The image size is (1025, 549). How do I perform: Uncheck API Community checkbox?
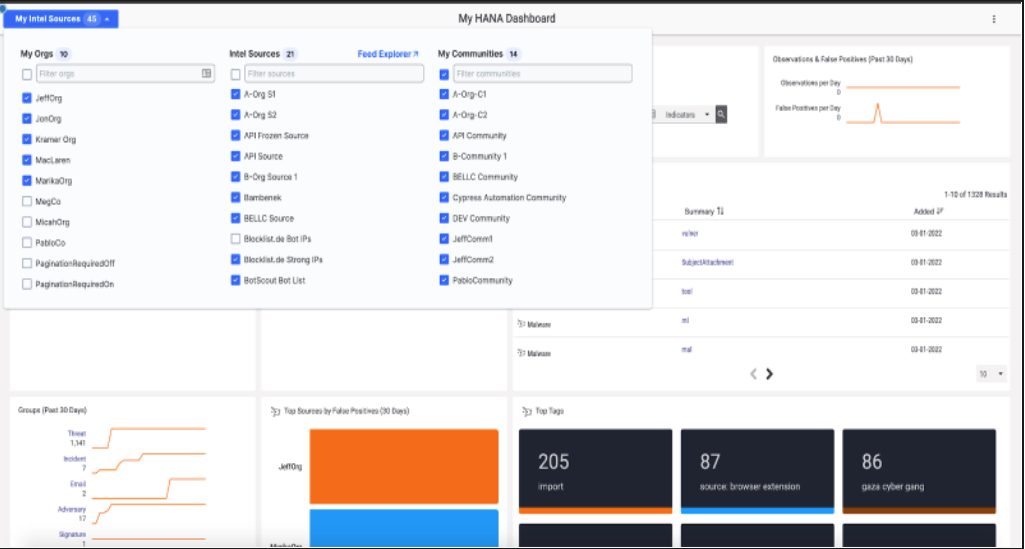click(445, 136)
